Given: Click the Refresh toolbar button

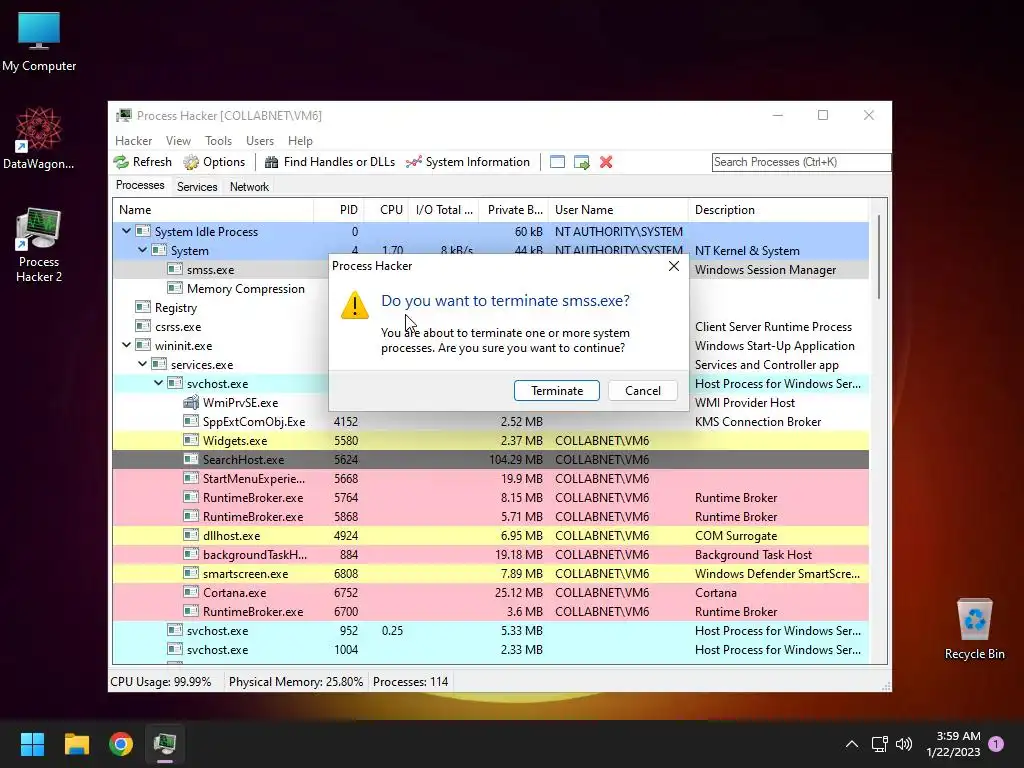Looking at the screenshot, I should click(142, 162).
